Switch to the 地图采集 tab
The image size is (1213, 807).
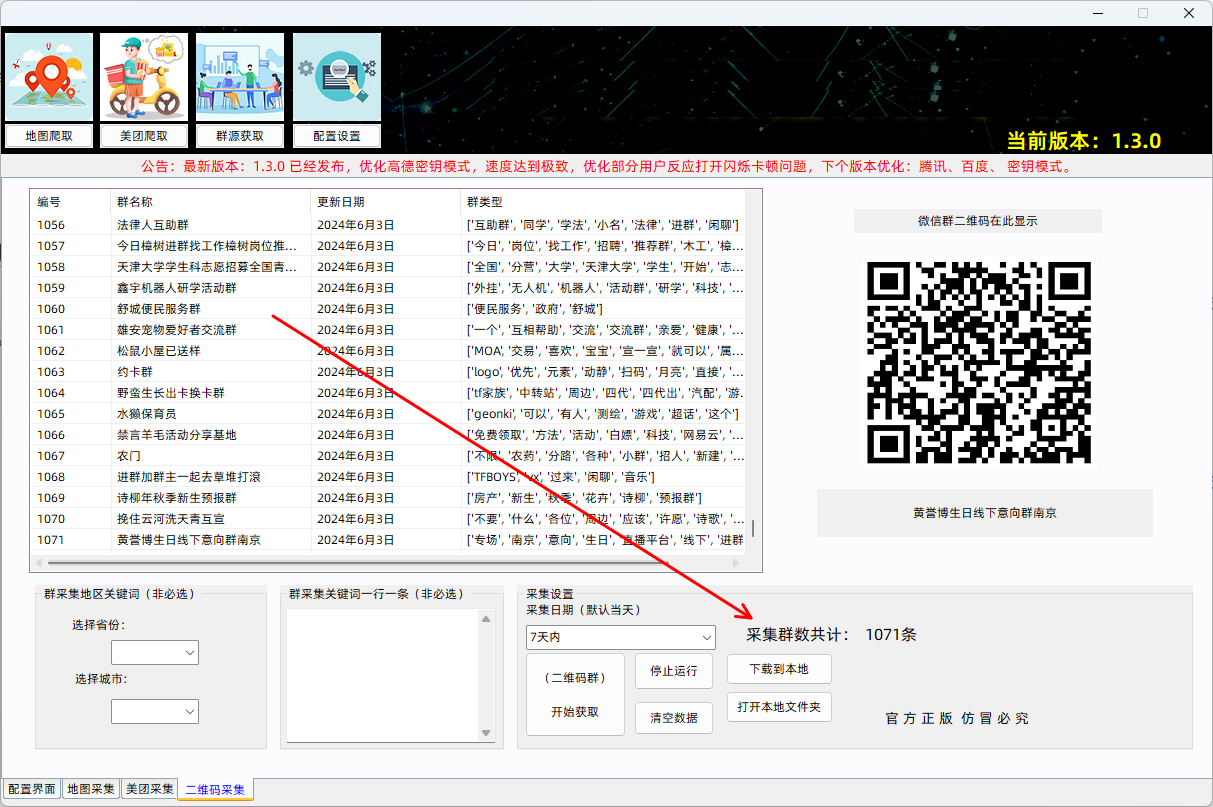90,789
